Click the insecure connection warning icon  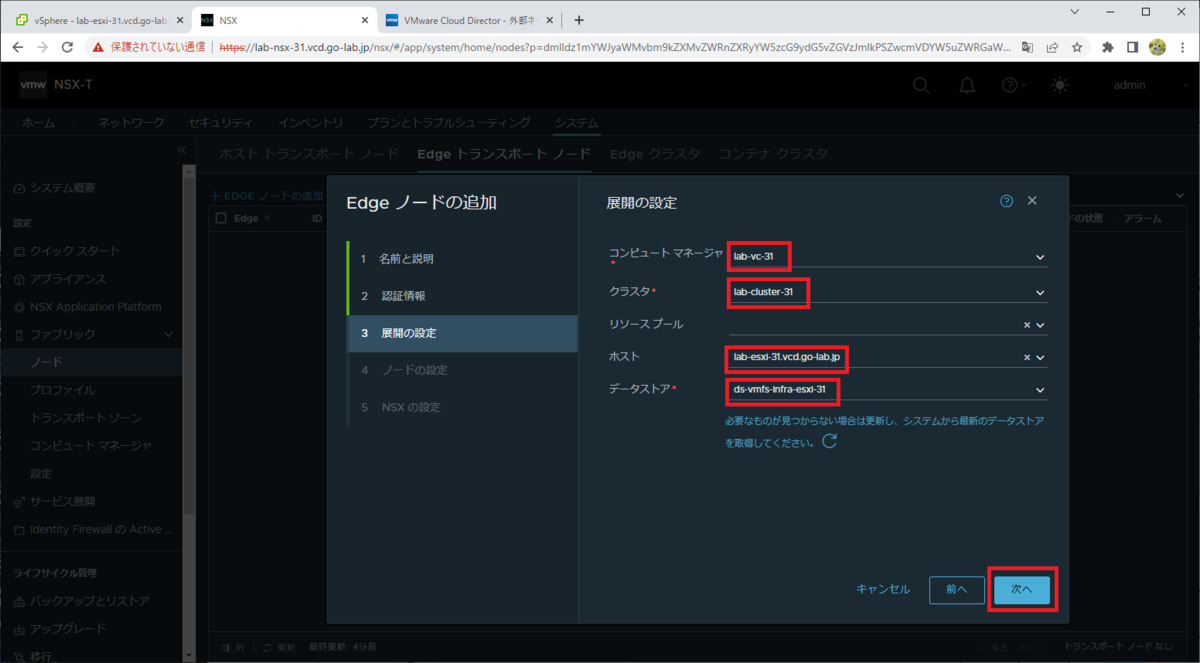point(98,47)
